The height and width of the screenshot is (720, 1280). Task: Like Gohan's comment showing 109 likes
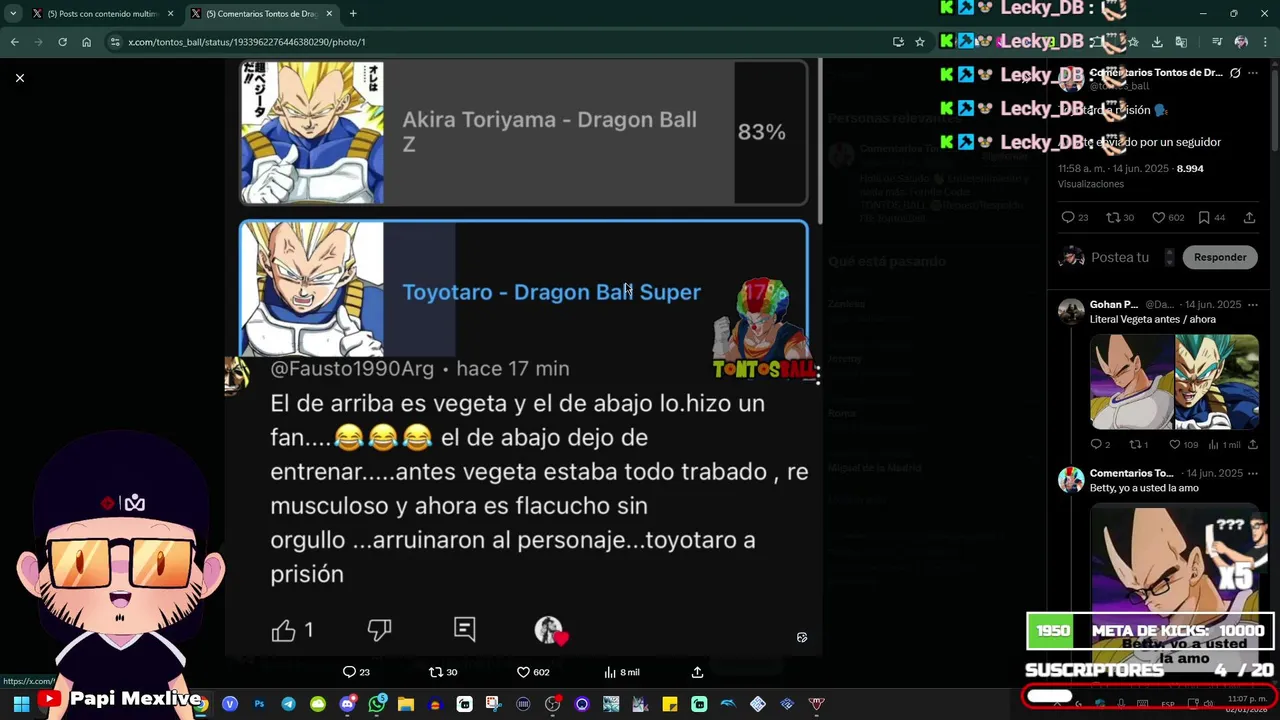pos(1183,444)
